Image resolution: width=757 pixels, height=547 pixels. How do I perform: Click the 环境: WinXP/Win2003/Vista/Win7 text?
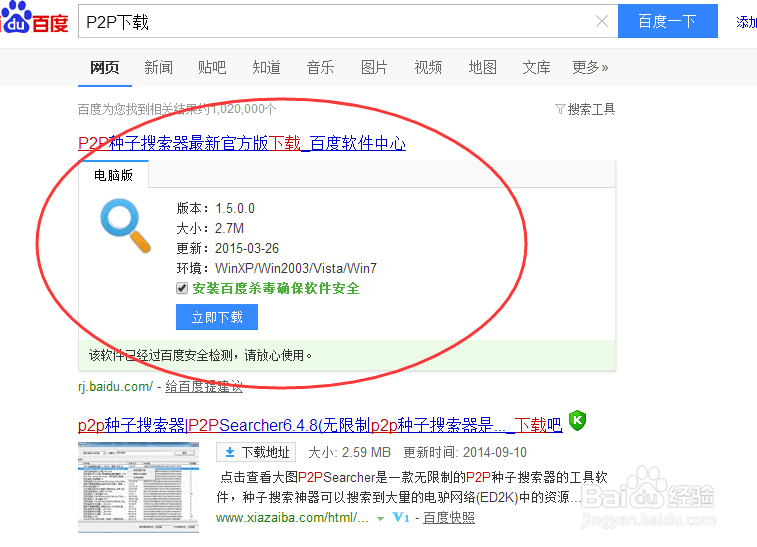click(x=277, y=268)
